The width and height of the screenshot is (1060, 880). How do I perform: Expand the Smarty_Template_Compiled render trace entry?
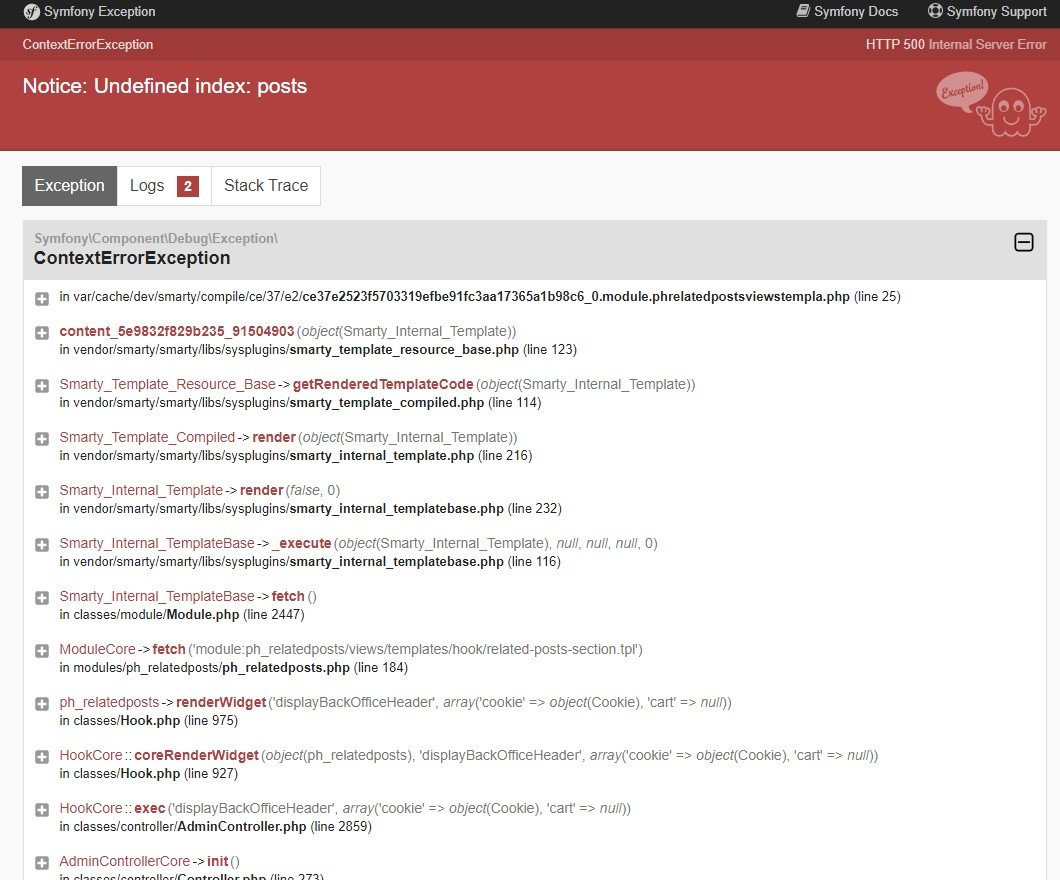(42, 439)
